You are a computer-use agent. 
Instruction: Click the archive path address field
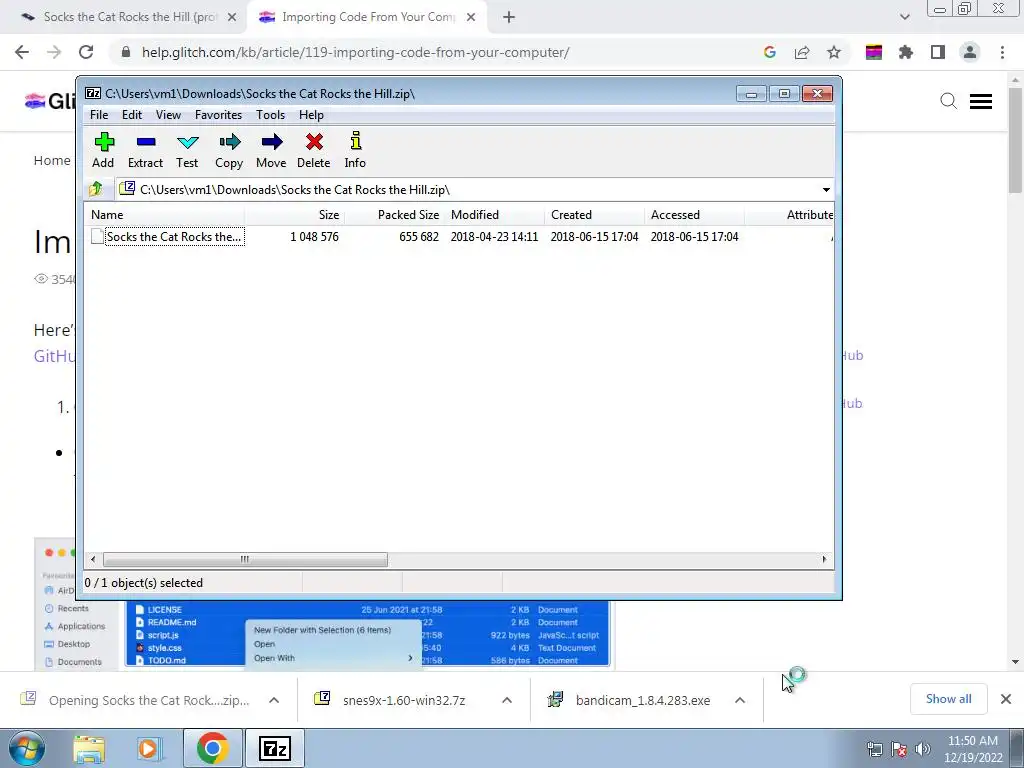pyautogui.click(x=468, y=190)
